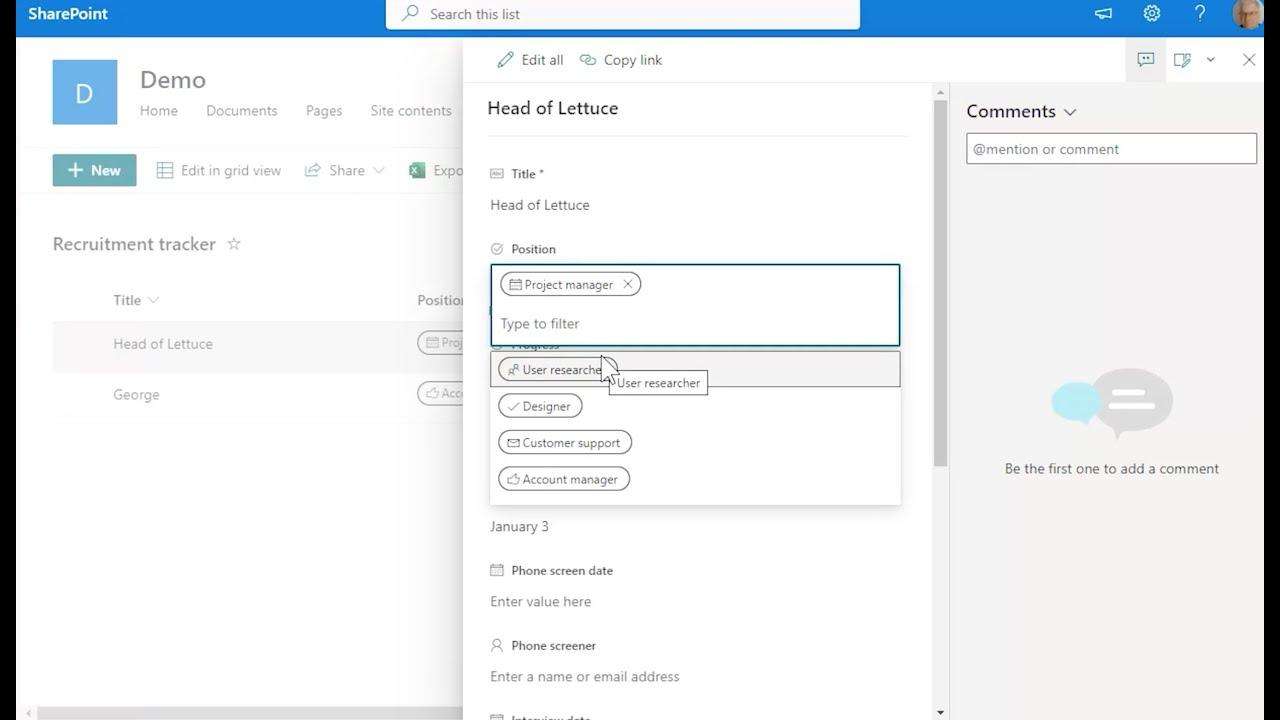Image resolution: width=1280 pixels, height=720 pixels.
Task: Click the Type to filter field
Action: [x=695, y=324]
